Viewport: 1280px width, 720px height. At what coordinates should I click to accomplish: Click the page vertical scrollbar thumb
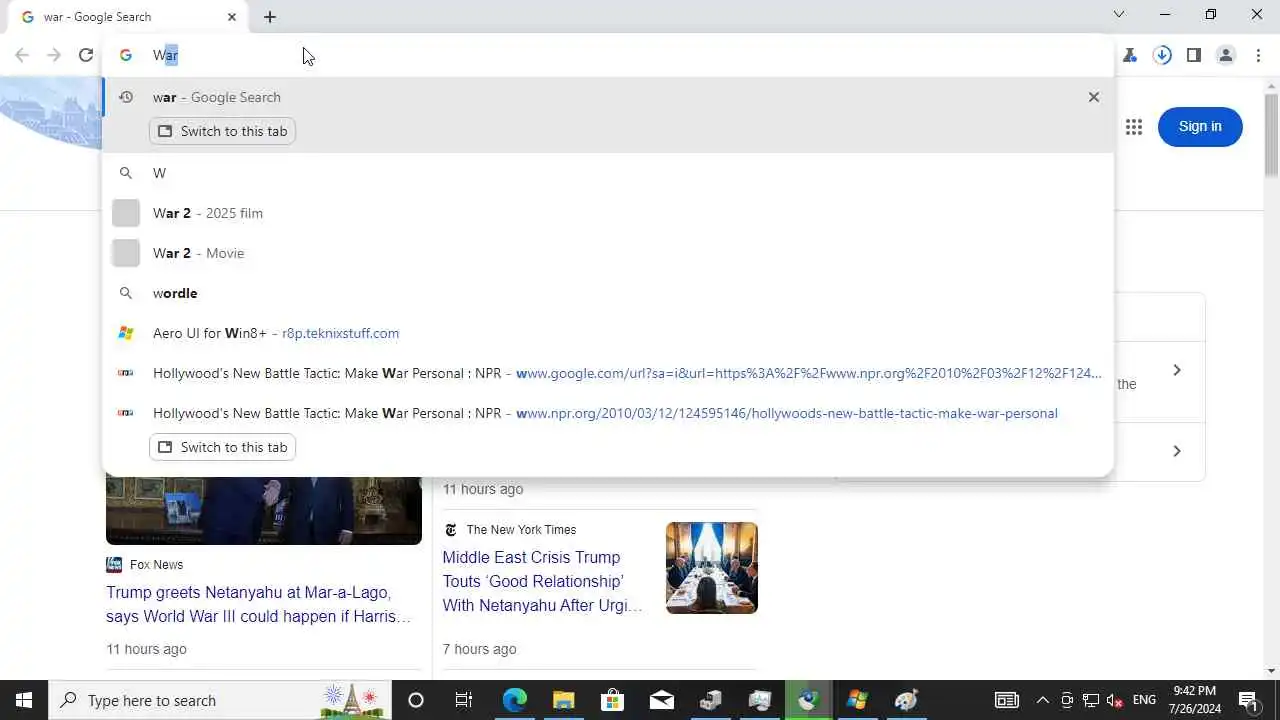tap(1271, 134)
